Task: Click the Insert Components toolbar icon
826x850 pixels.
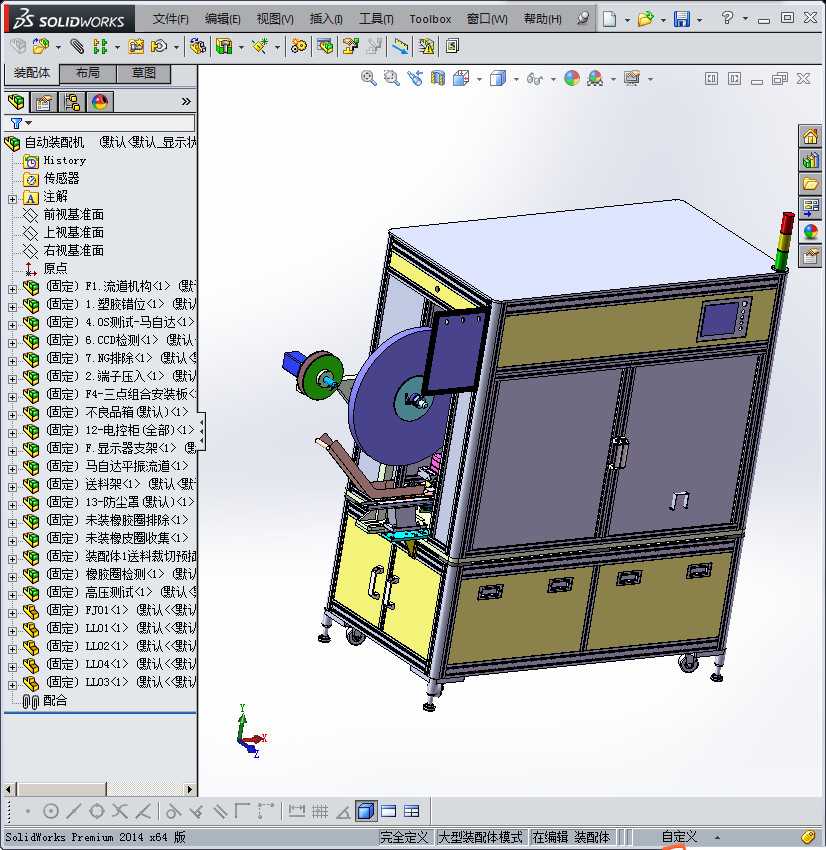Action: (x=41, y=46)
